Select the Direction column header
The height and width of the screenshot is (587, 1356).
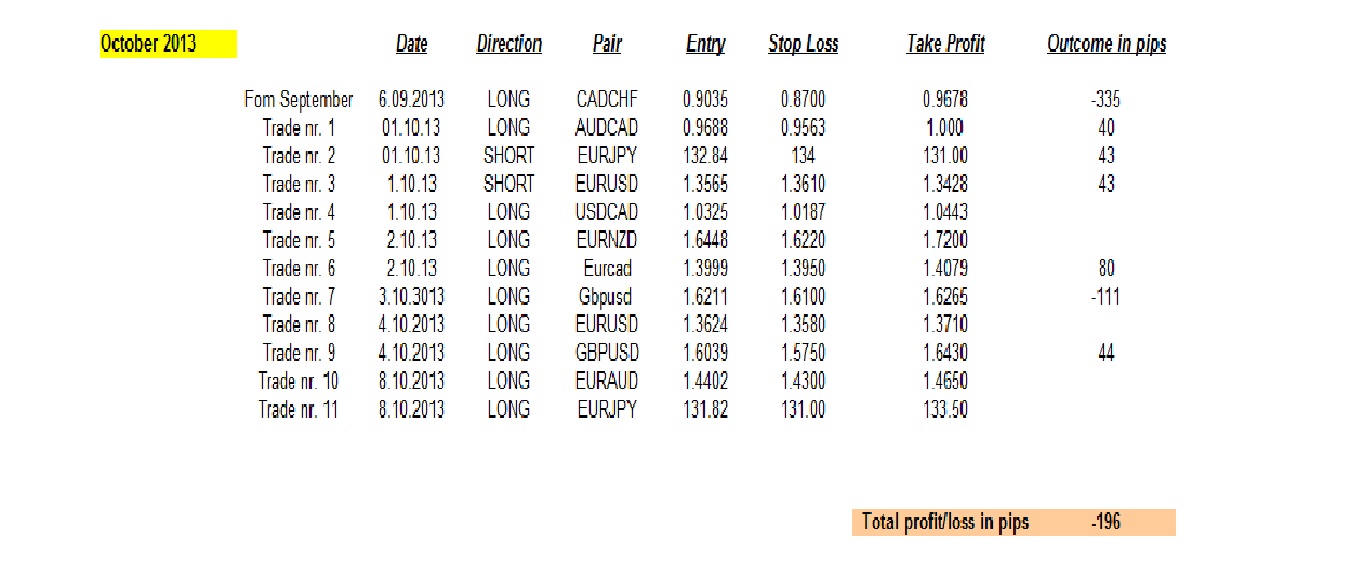509,44
